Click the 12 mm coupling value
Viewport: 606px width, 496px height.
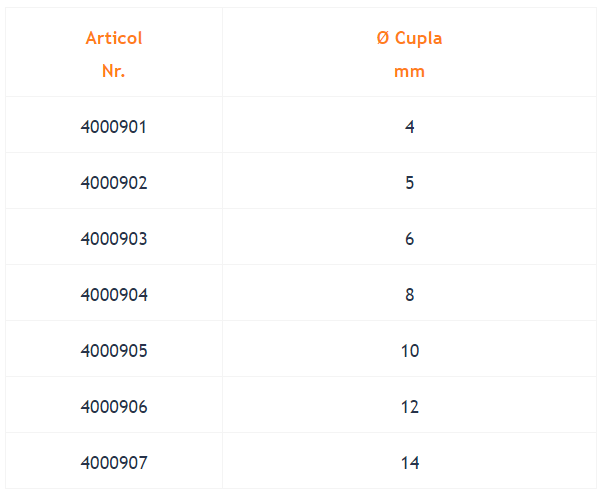[x=410, y=407]
